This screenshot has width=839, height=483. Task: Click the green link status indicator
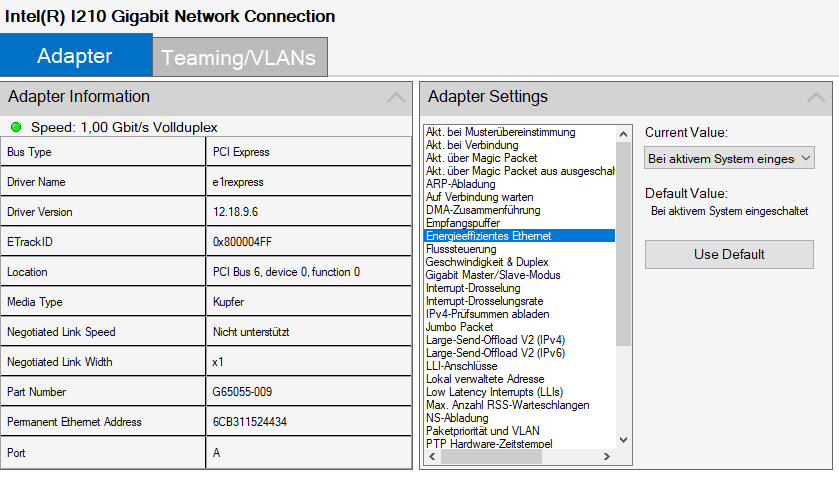[x=16, y=127]
